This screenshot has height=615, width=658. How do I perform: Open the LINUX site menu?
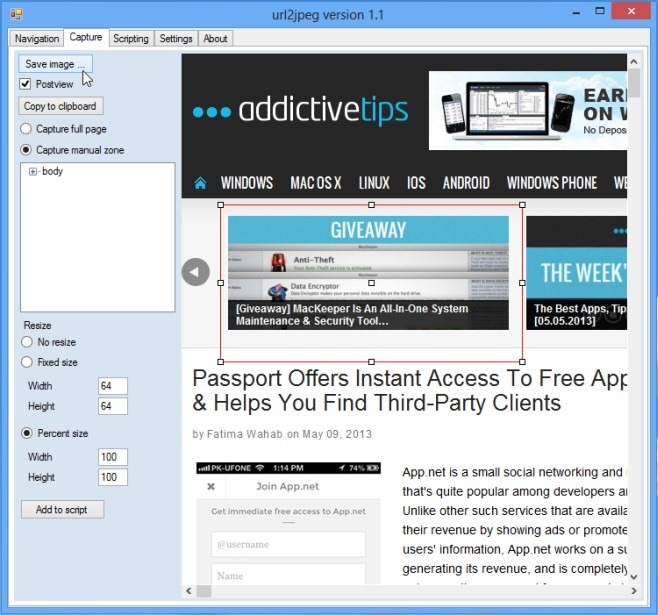pyautogui.click(x=374, y=183)
